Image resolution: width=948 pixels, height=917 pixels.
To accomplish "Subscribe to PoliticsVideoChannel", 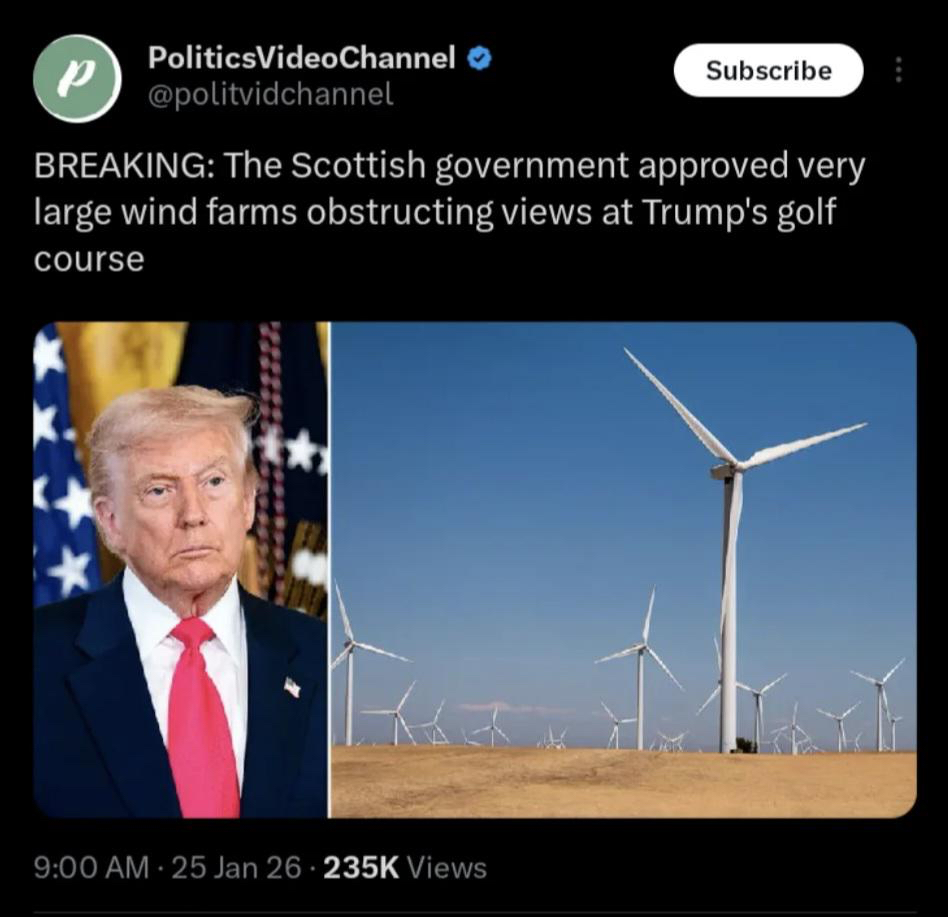I will point(768,70).
